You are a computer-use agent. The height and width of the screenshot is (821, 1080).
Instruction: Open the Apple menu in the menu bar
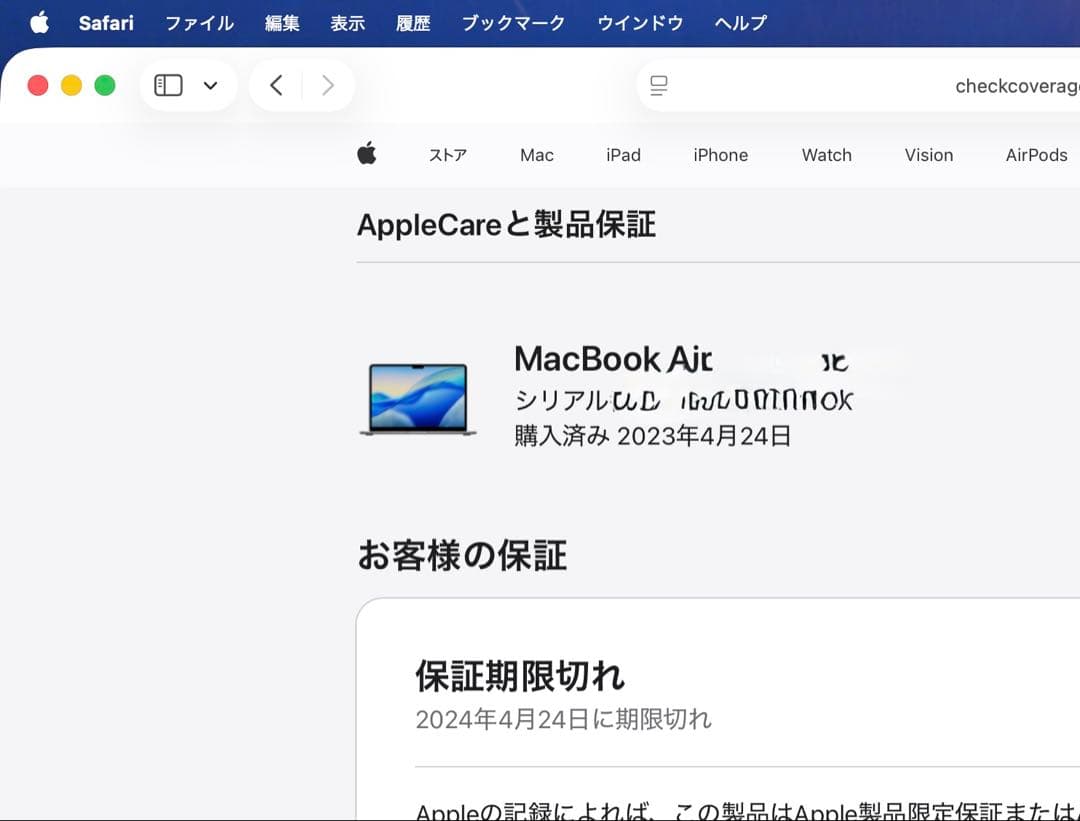[x=40, y=23]
